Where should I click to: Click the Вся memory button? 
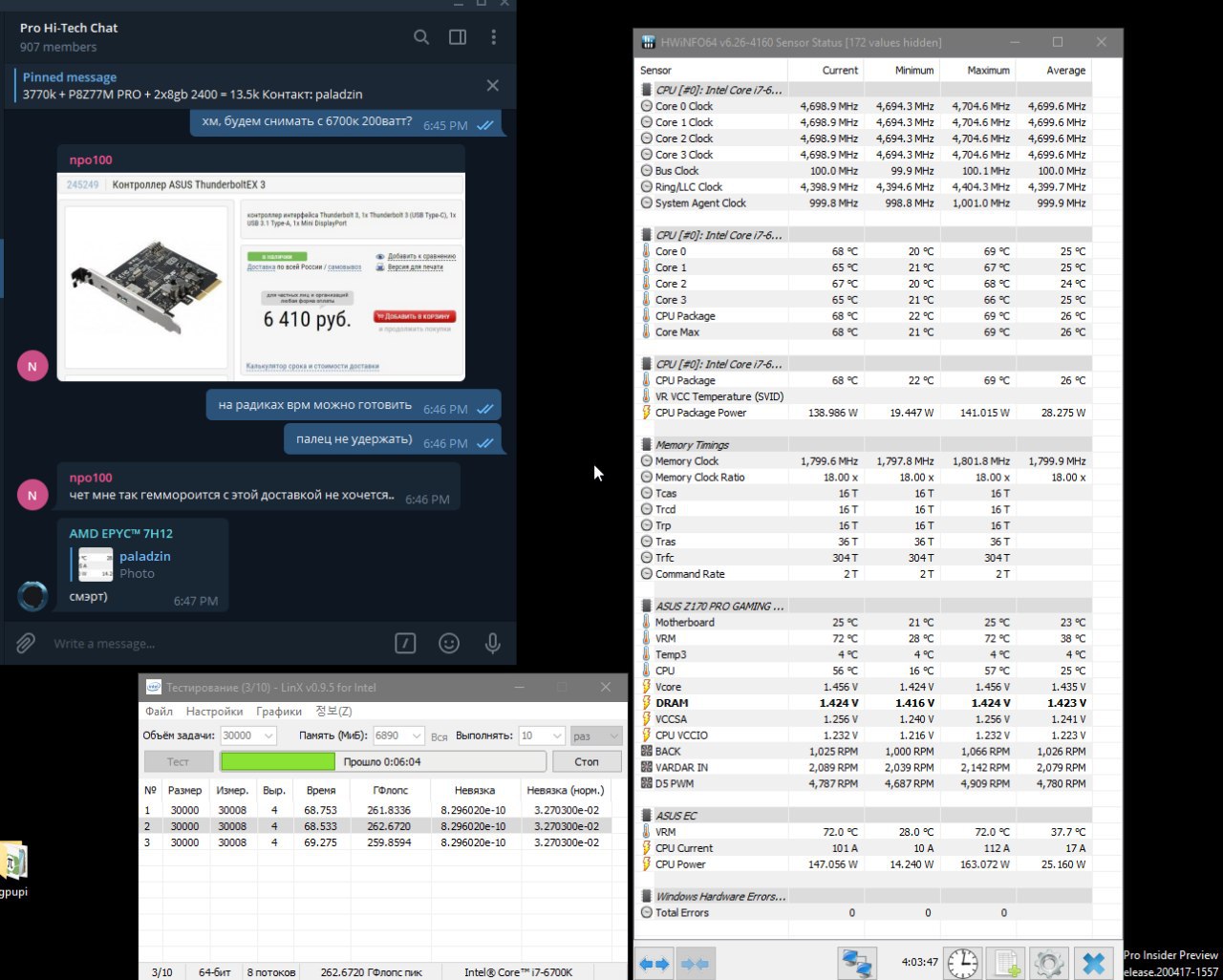(440, 736)
